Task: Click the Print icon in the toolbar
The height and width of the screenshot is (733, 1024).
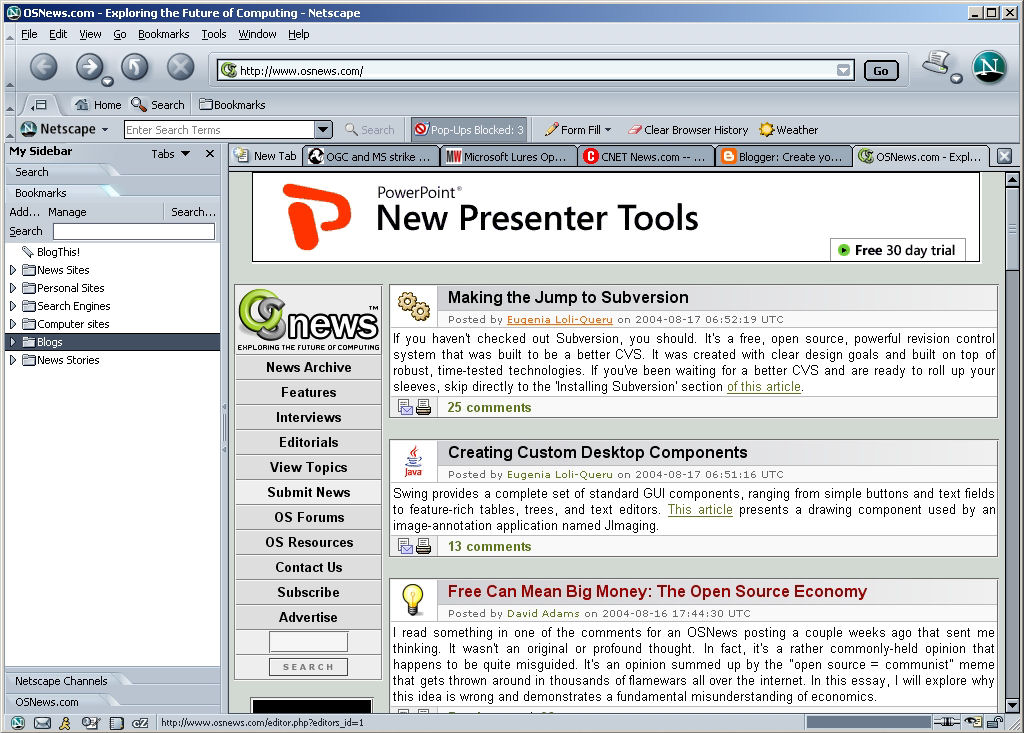Action: [935, 64]
